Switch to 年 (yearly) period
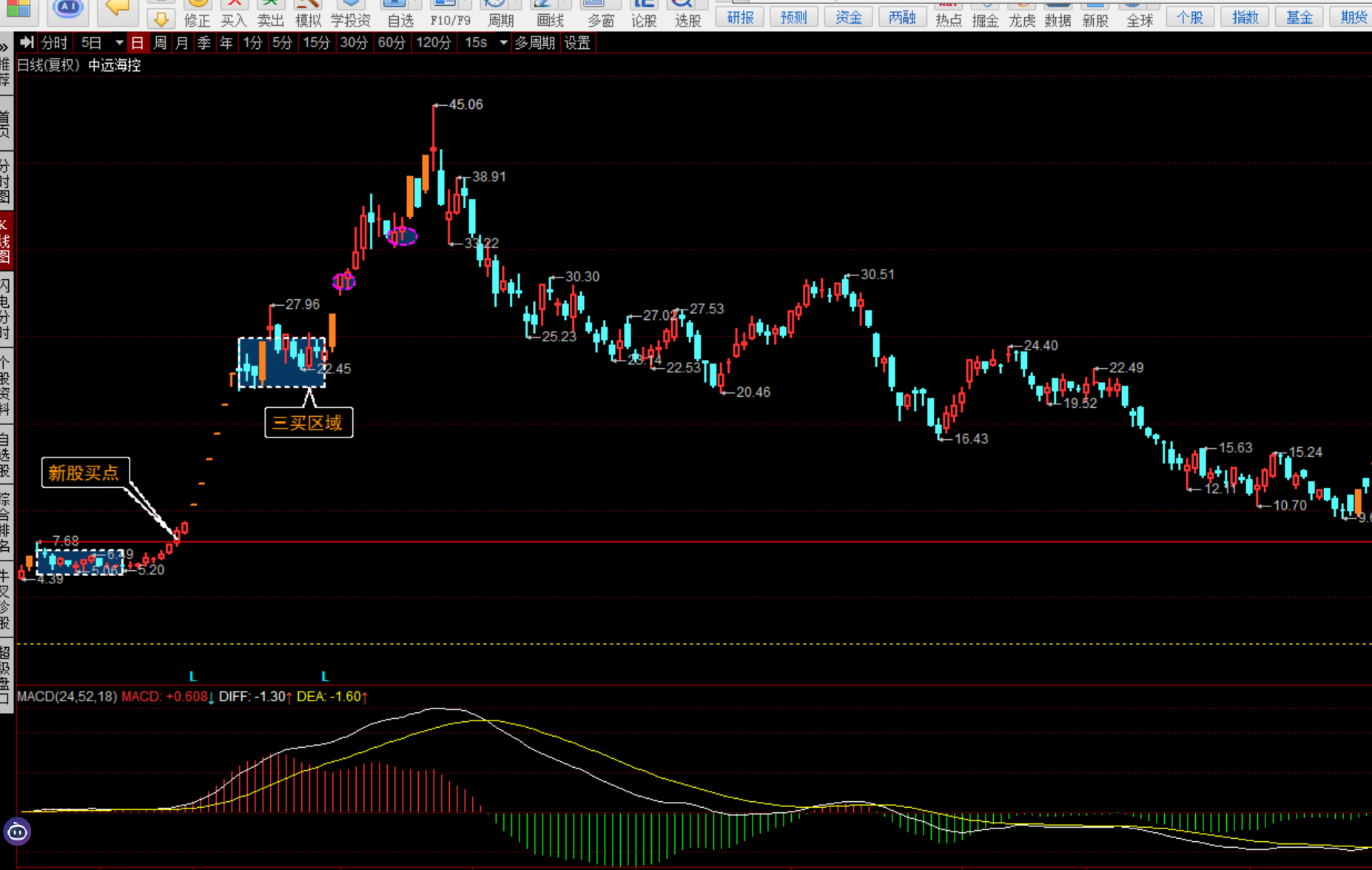The width and height of the screenshot is (1372, 870). (226, 43)
